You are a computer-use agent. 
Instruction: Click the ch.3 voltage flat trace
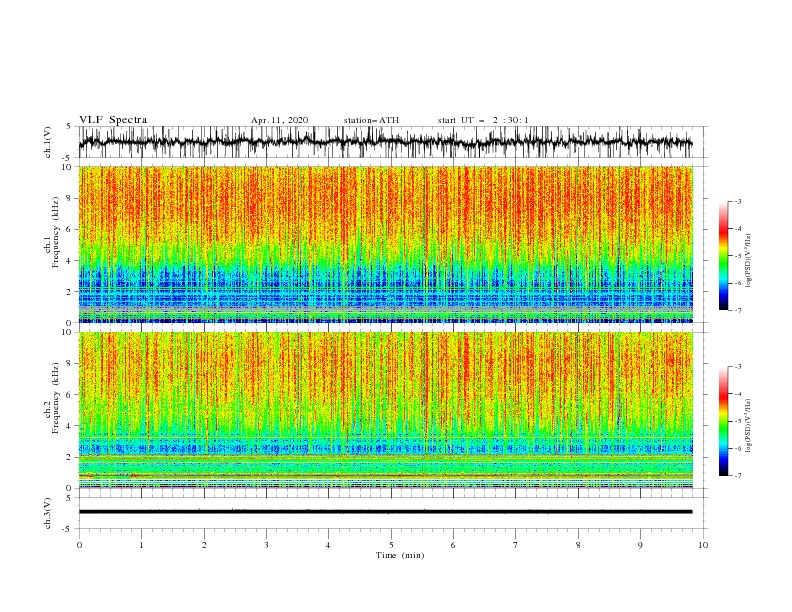click(385, 512)
